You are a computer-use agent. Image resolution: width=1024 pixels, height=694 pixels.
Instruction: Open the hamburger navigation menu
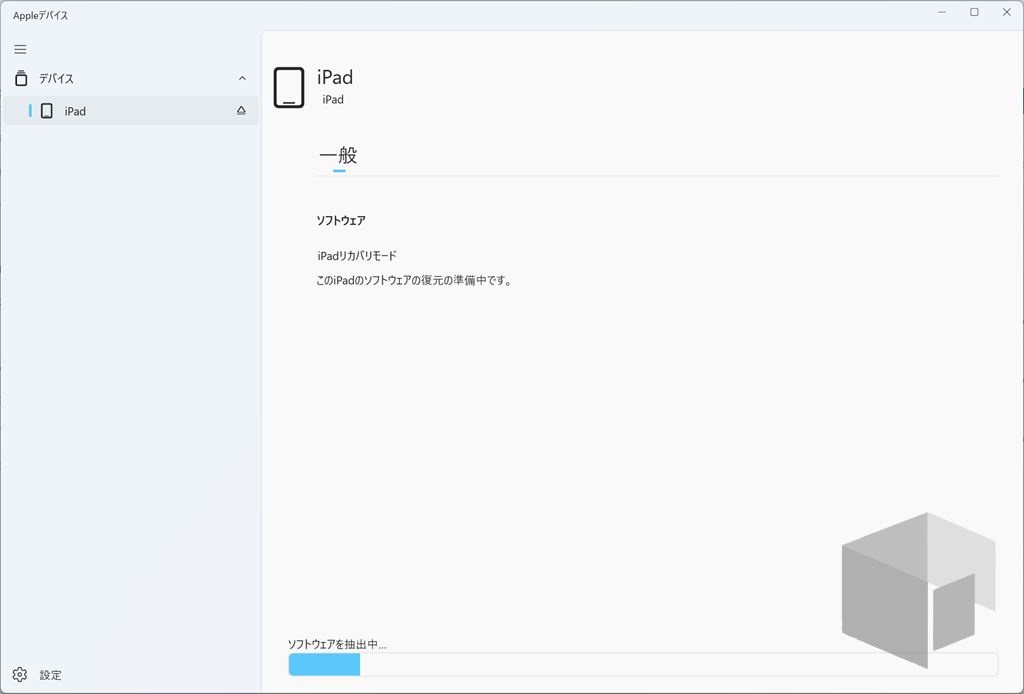pyautogui.click(x=20, y=50)
